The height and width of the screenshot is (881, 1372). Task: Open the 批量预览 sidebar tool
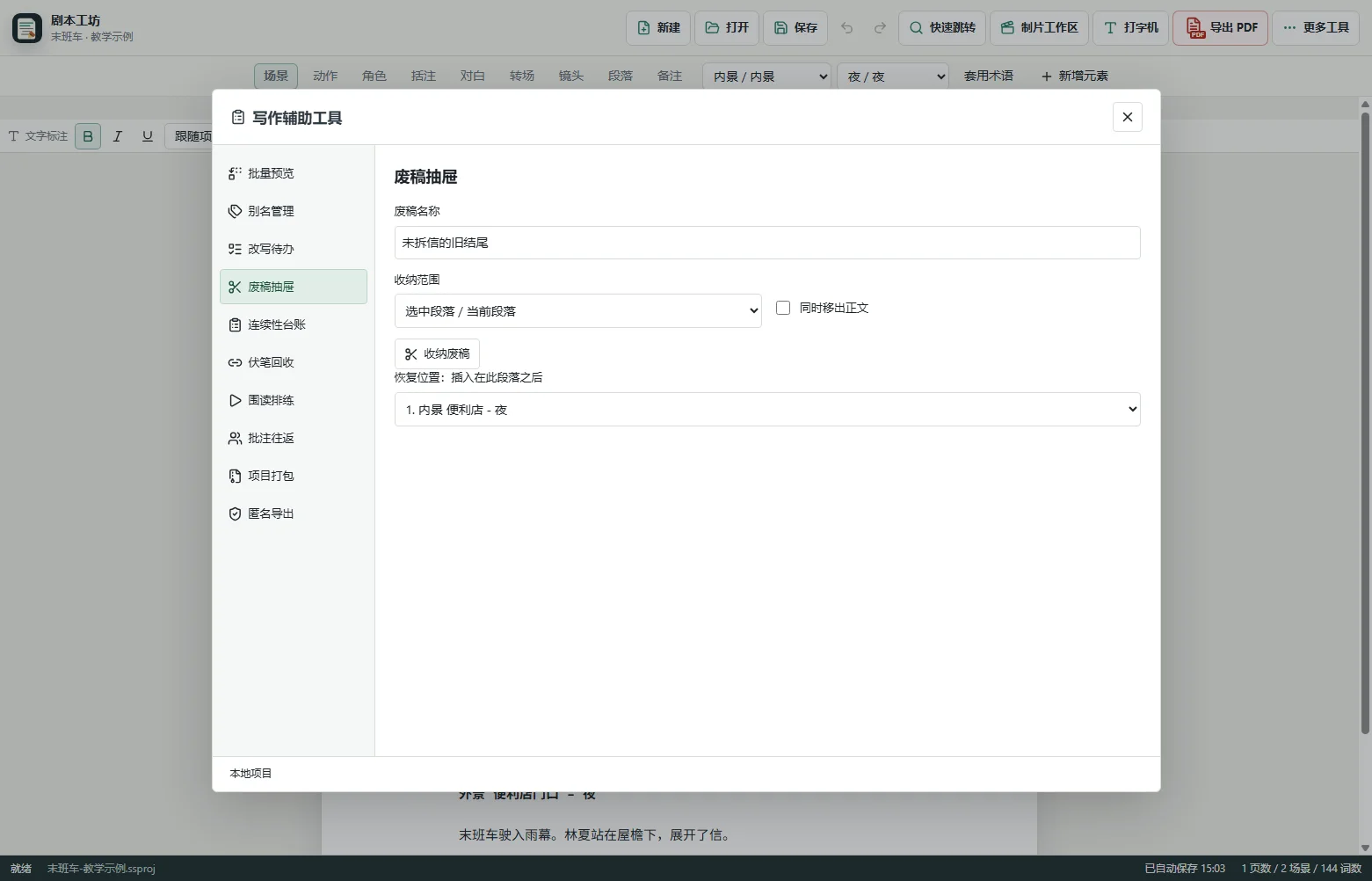pyautogui.click(x=293, y=173)
